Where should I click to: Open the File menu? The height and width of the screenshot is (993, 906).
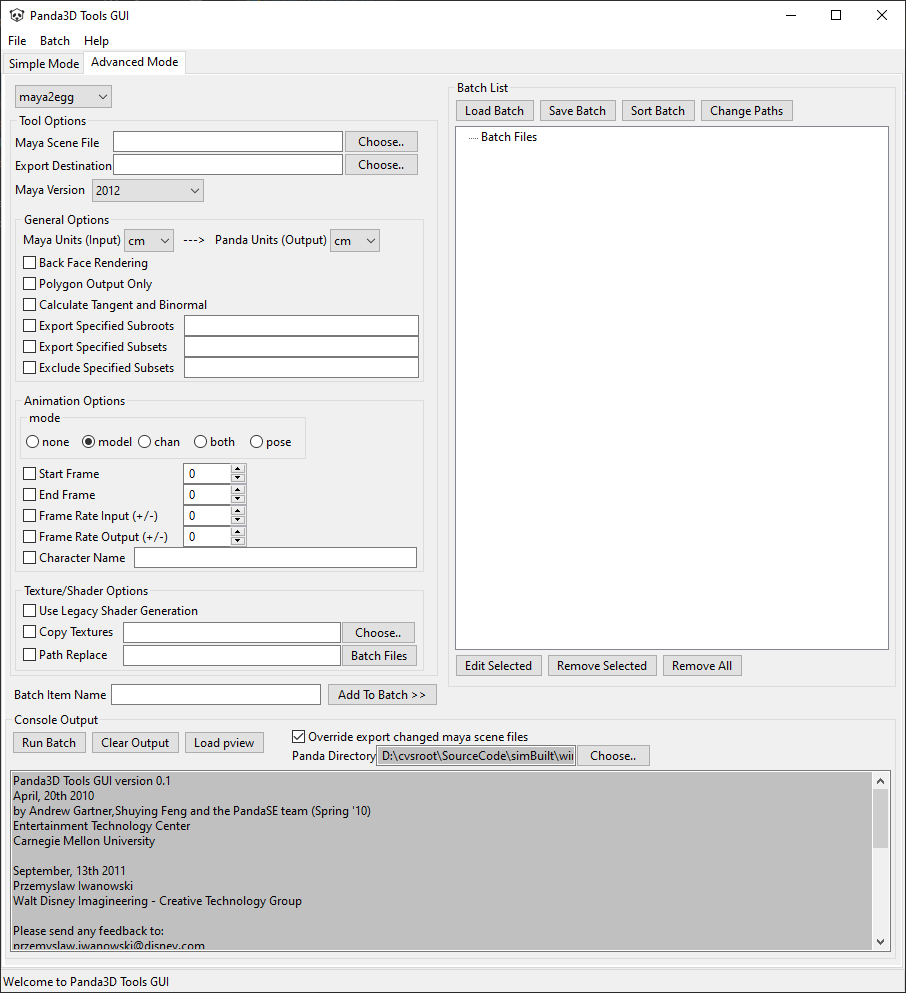tap(17, 41)
